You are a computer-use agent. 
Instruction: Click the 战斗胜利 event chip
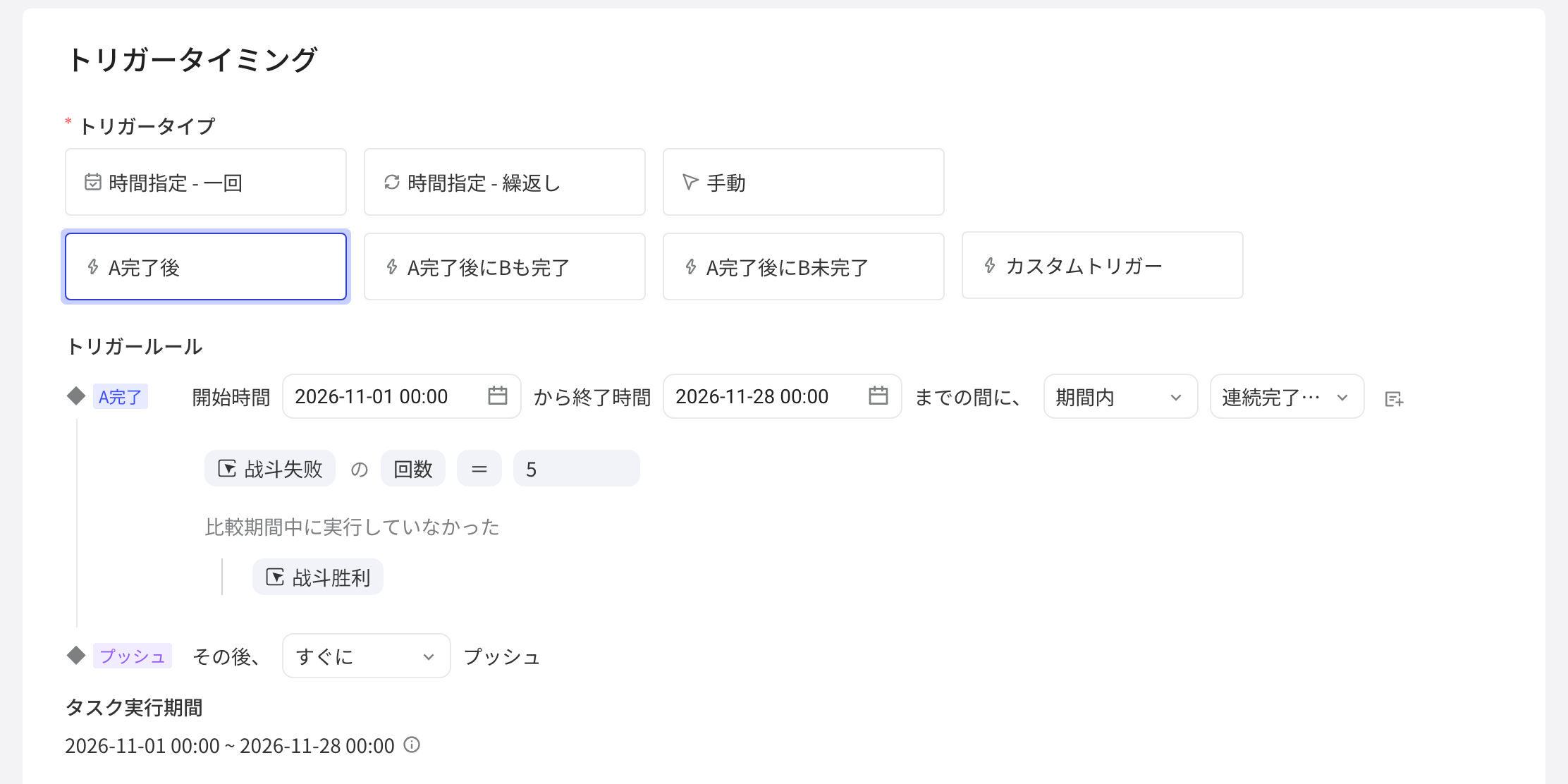pos(318,577)
